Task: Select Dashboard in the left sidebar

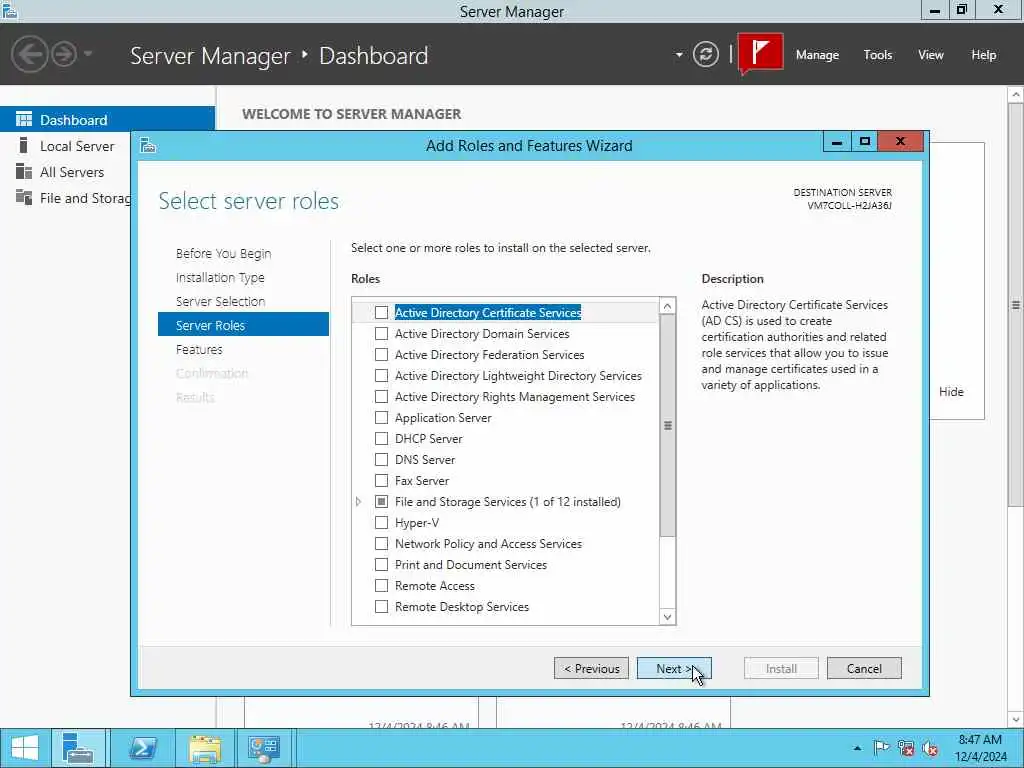Action: [x=107, y=120]
